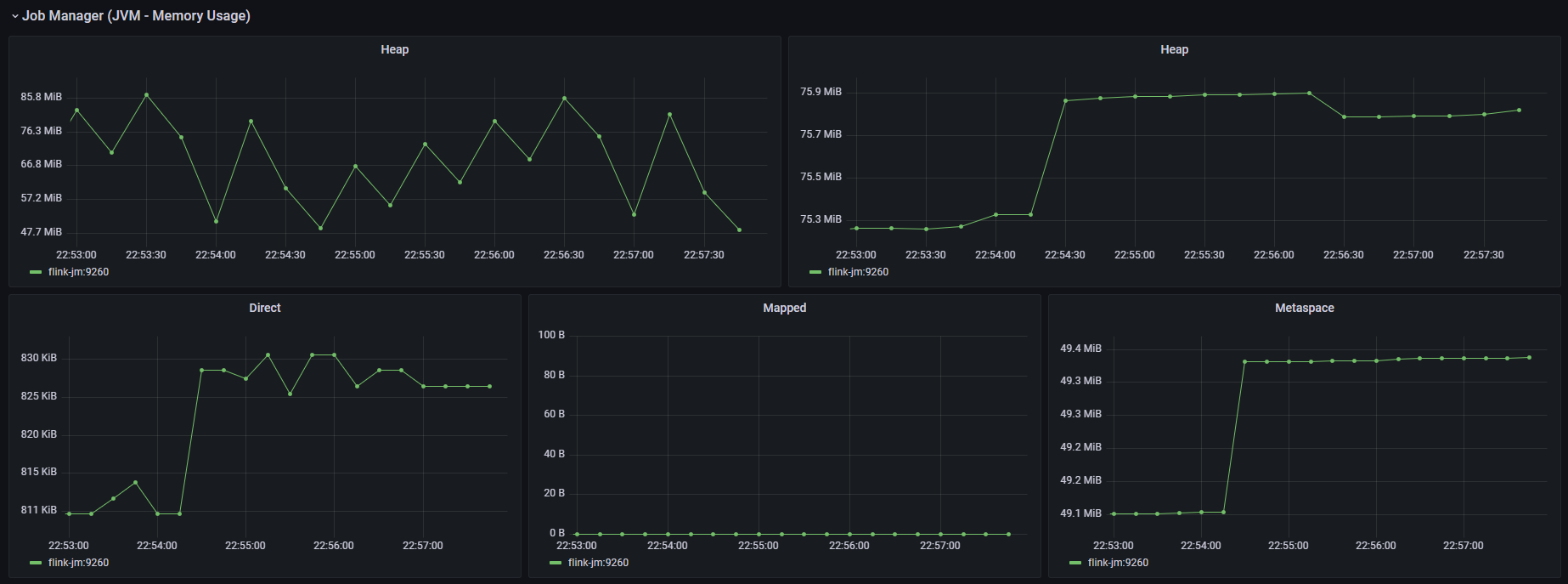The height and width of the screenshot is (584, 1568).
Task: Click the 75.5 MiB axis label
Action: tap(821, 177)
